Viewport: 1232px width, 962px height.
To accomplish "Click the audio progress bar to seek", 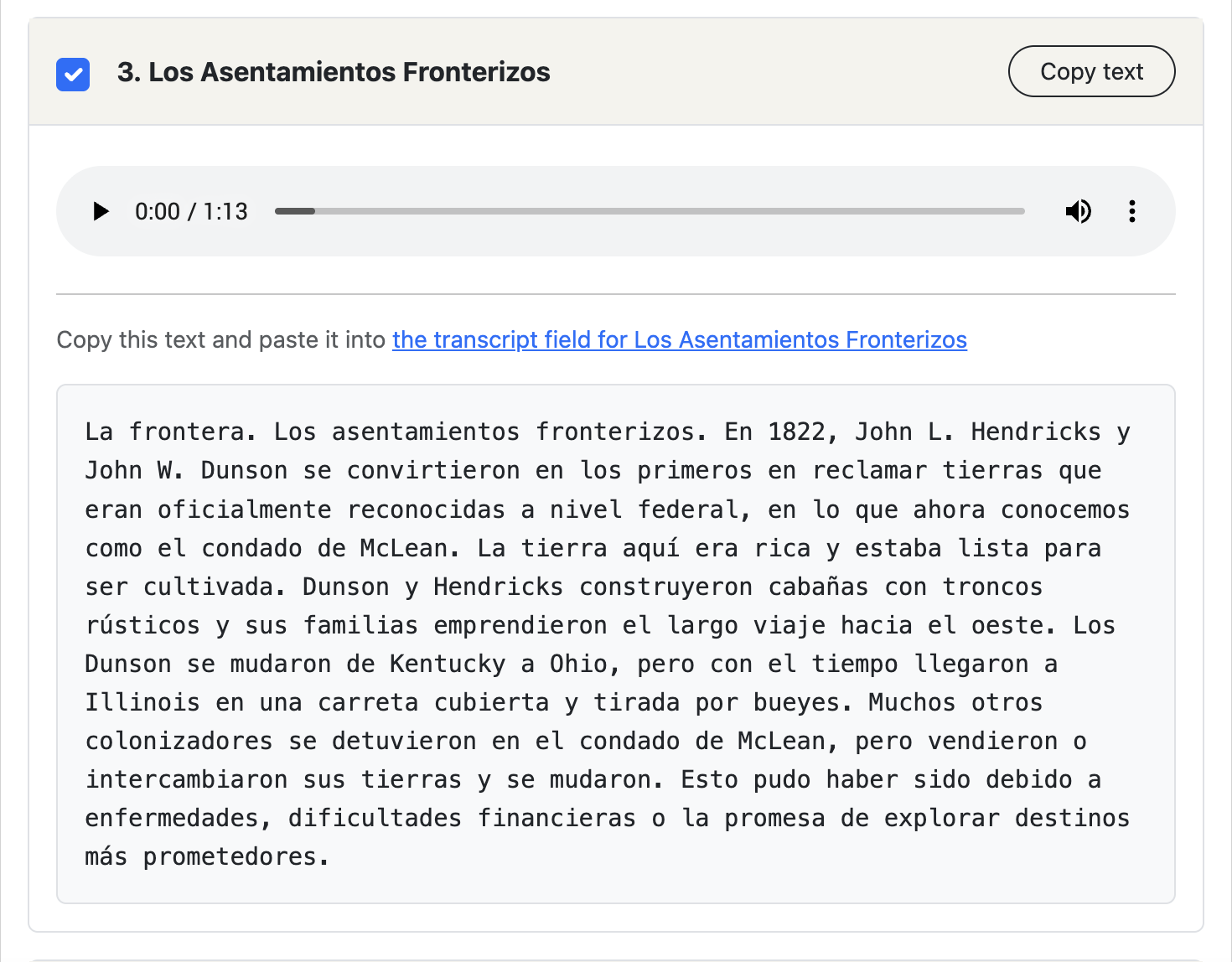I will pyautogui.click(x=650, y=211).
